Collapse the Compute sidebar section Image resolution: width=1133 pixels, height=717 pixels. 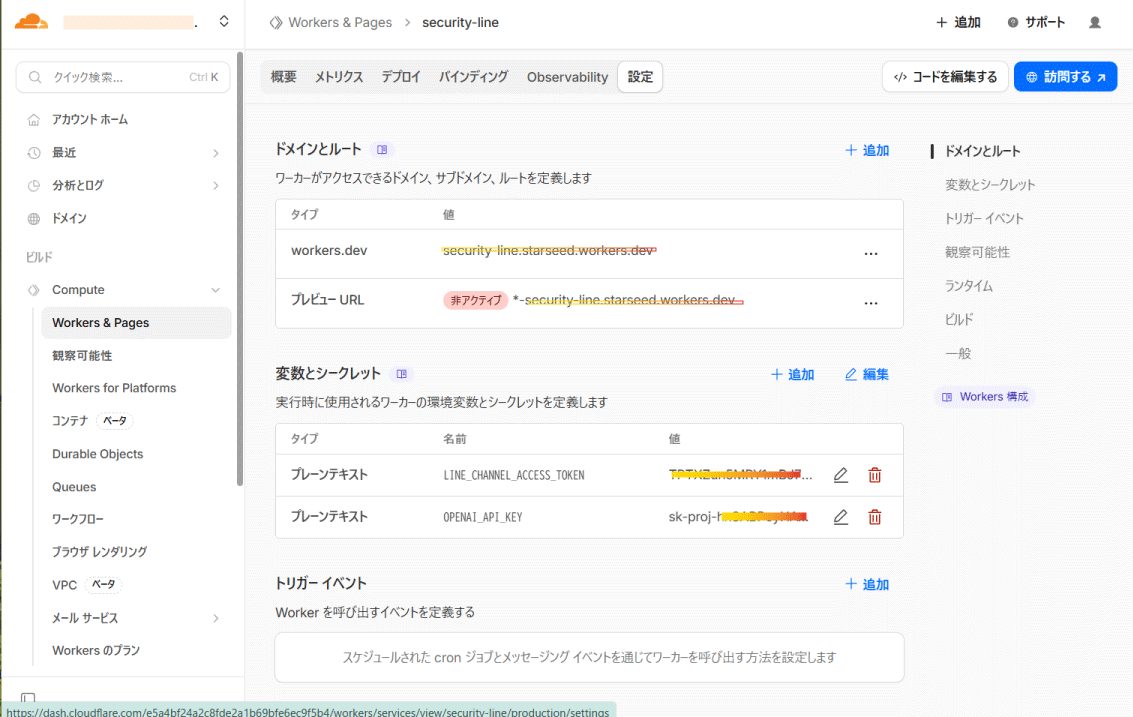pyautogui.click(x=216, y=290)
